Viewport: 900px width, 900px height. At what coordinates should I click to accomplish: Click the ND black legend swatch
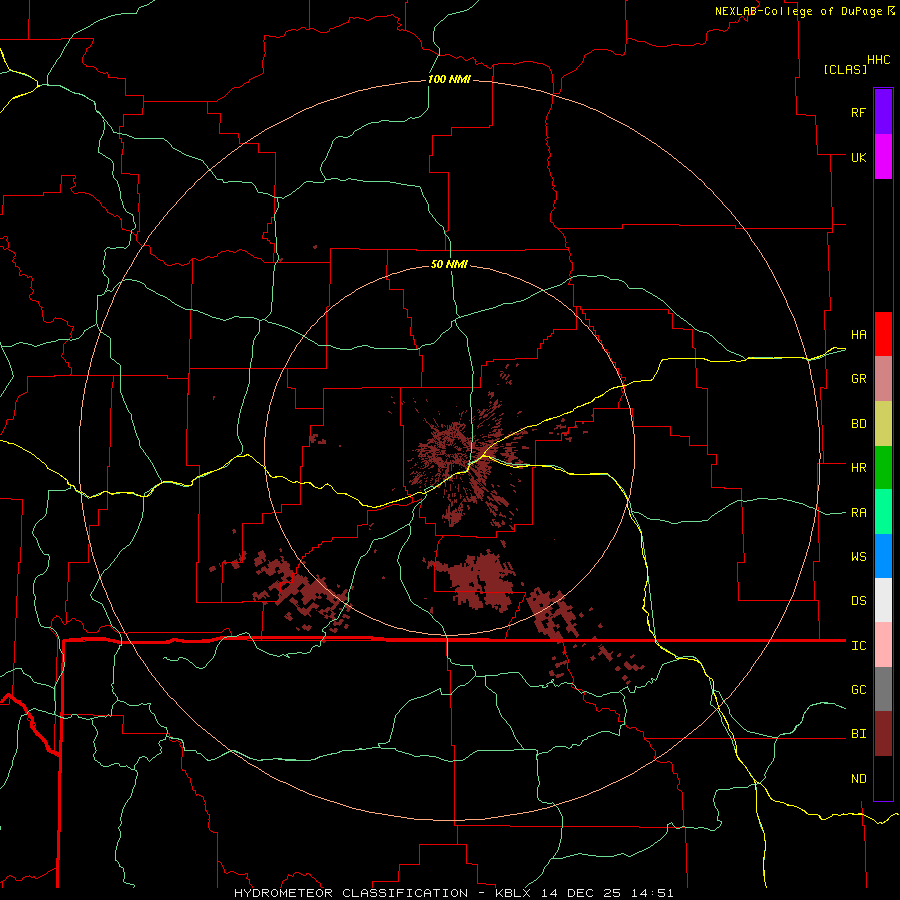pos(883,778)
